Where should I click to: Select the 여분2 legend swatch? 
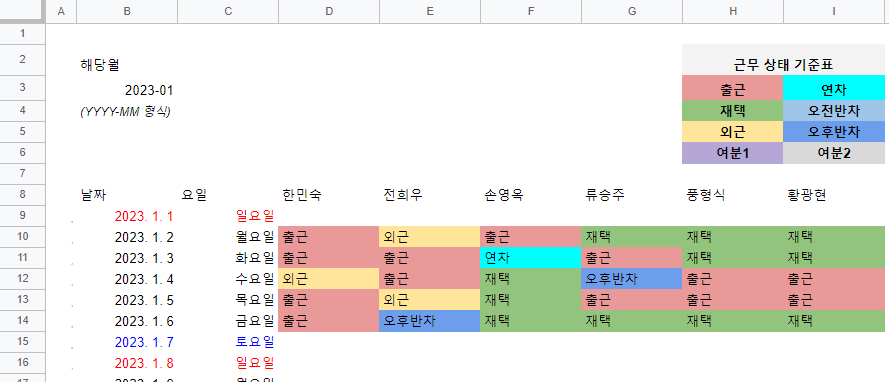click(x=833, y=153)
